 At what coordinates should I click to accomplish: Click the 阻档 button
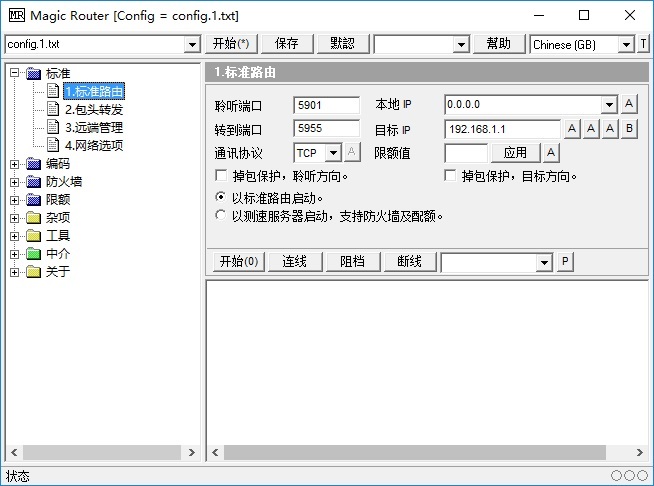(353, 262)
